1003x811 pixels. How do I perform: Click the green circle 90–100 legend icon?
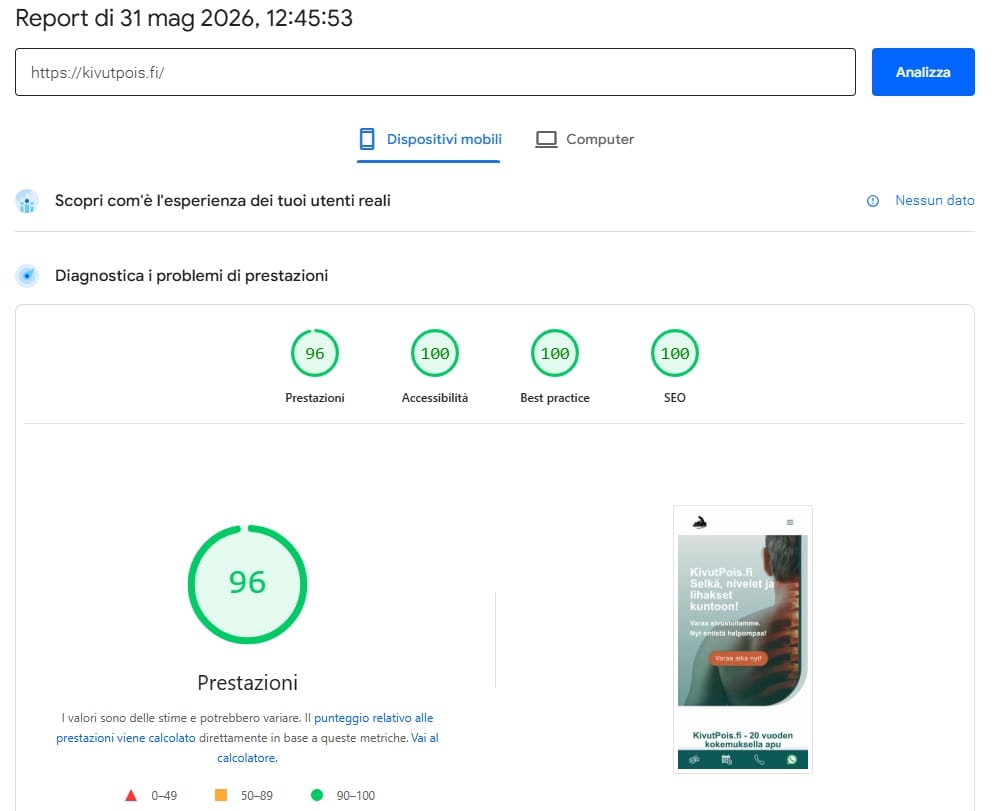click(x=317, y=795)
